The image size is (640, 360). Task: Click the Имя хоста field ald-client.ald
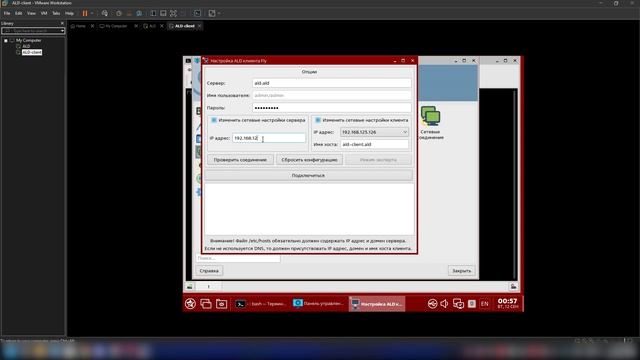tap(374, 144)
